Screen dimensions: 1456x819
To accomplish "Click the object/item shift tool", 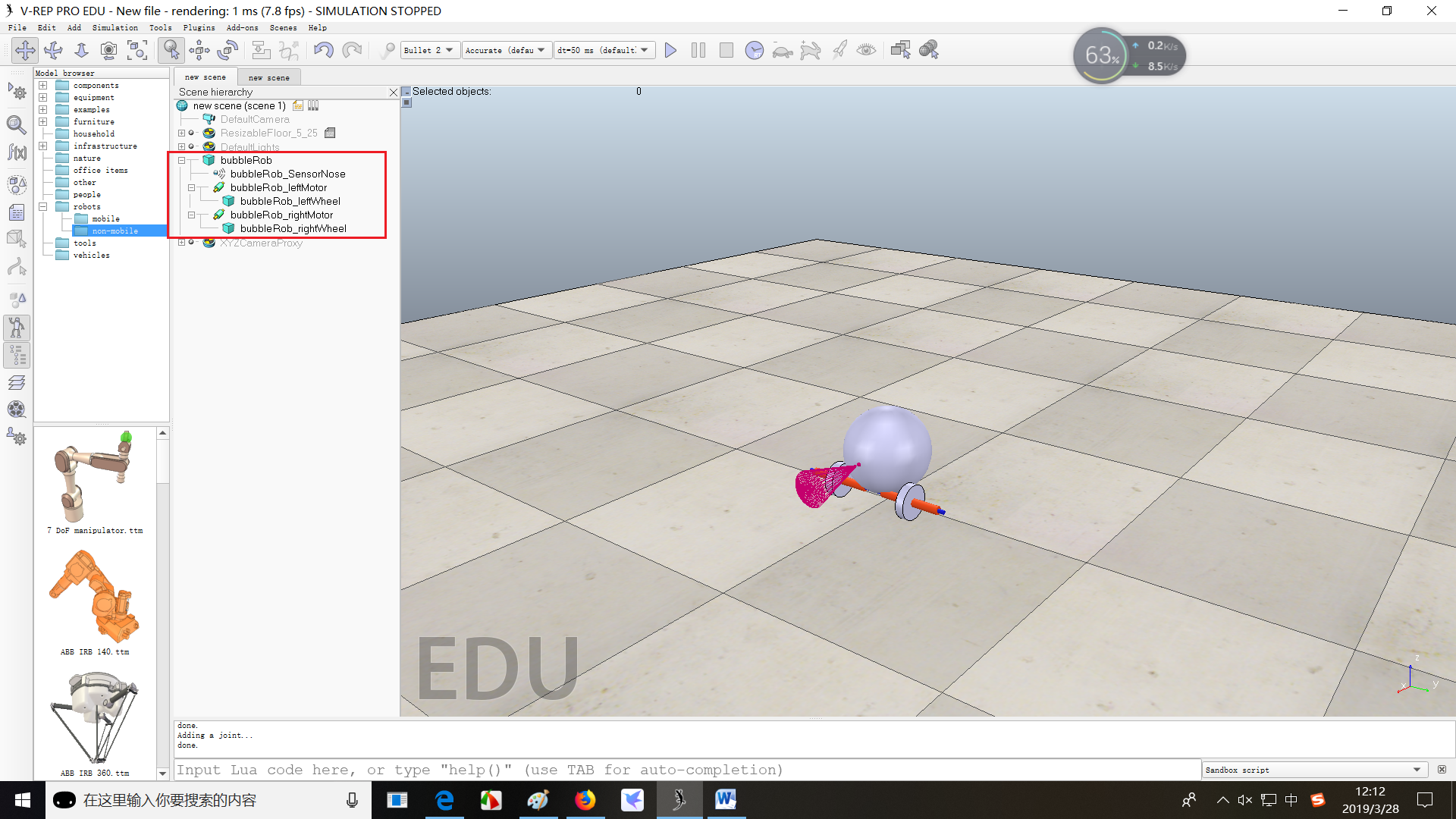I will point(199,50).
